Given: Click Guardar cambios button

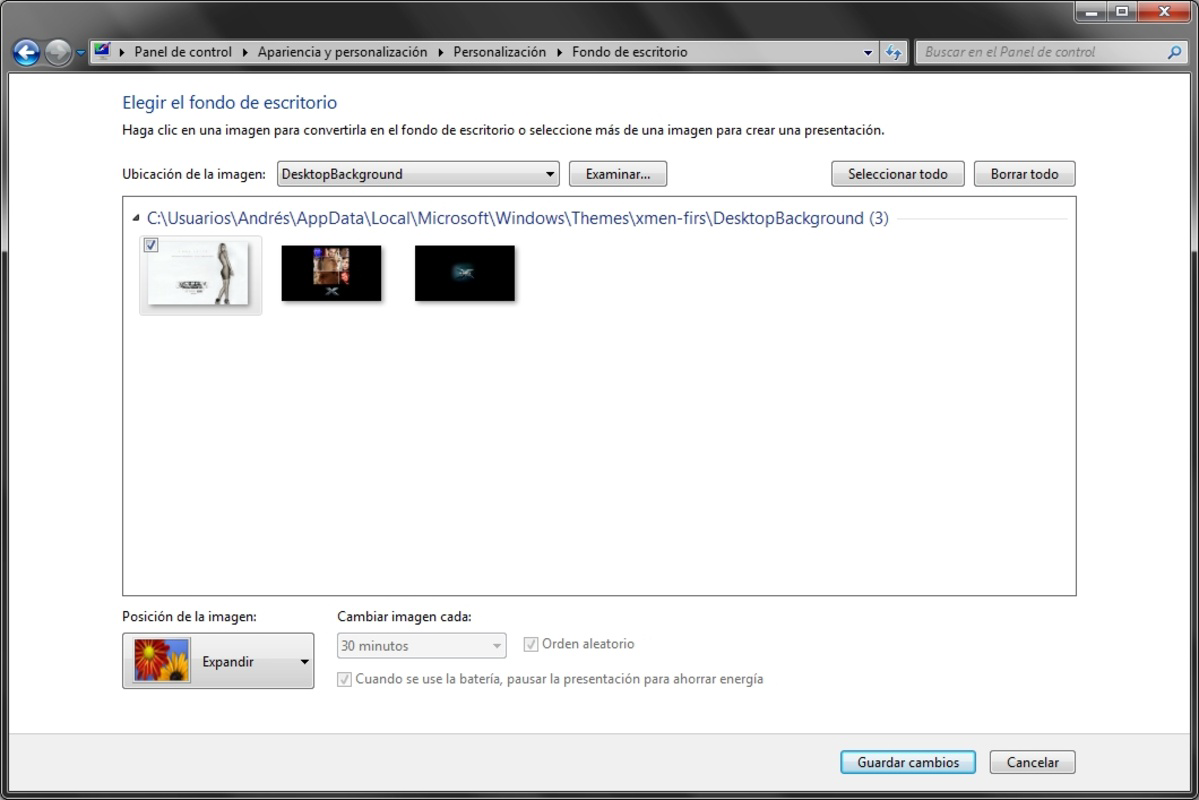Looking at the screenshot, I should (908, 762).
